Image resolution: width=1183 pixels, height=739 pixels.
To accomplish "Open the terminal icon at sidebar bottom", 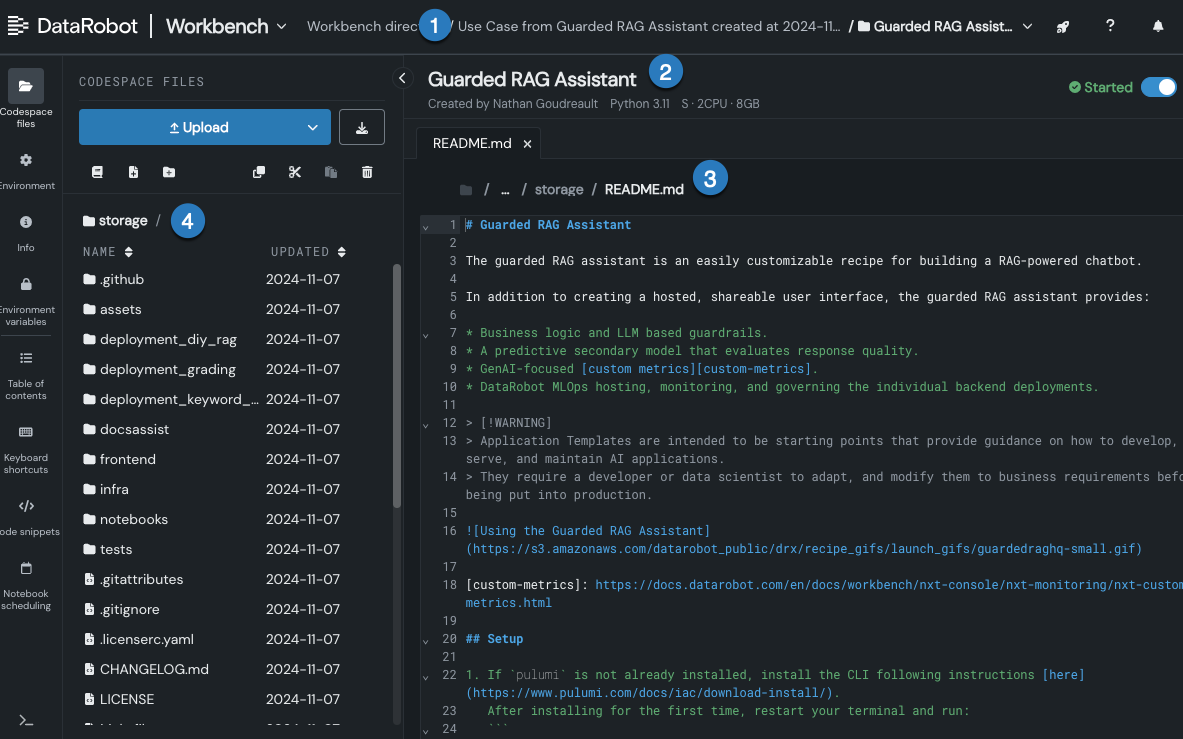I will pyautogui.click(x=26, y=720).
